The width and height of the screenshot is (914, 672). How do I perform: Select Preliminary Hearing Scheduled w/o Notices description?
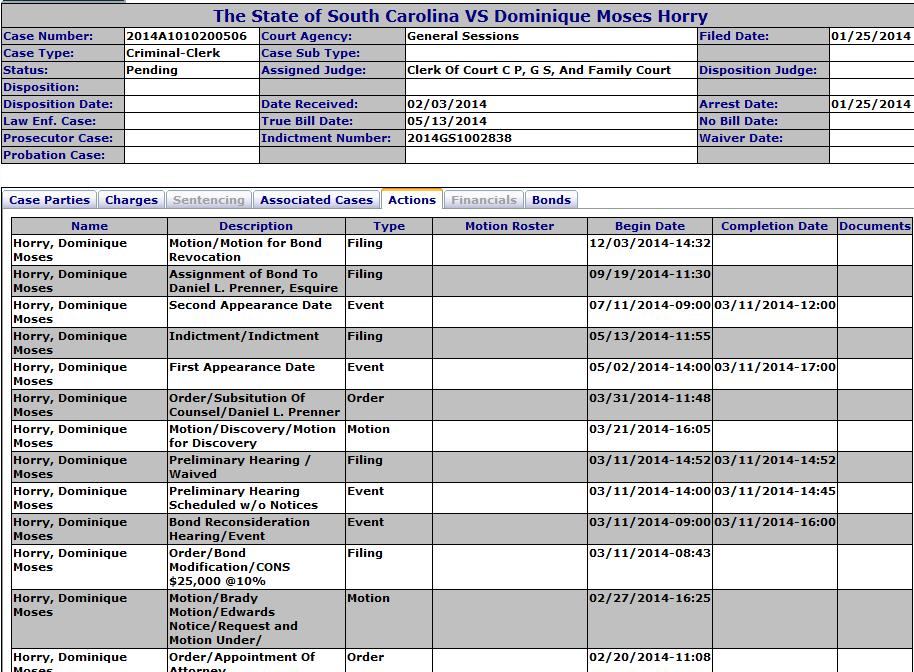244,498
